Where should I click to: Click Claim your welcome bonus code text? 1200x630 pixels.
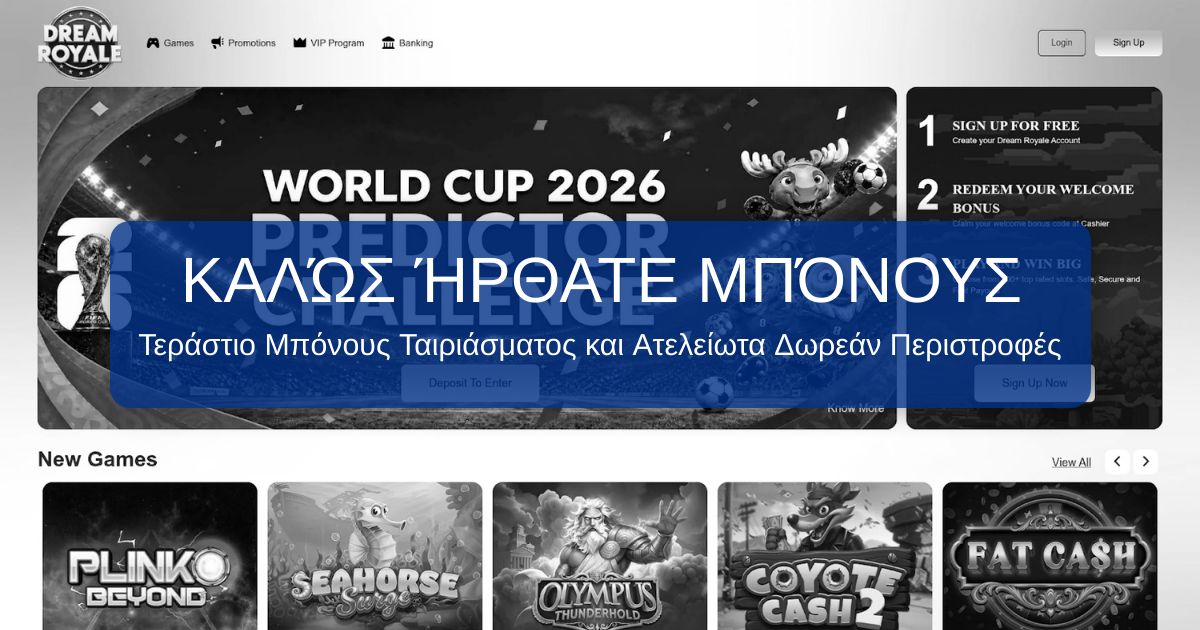1030,223
